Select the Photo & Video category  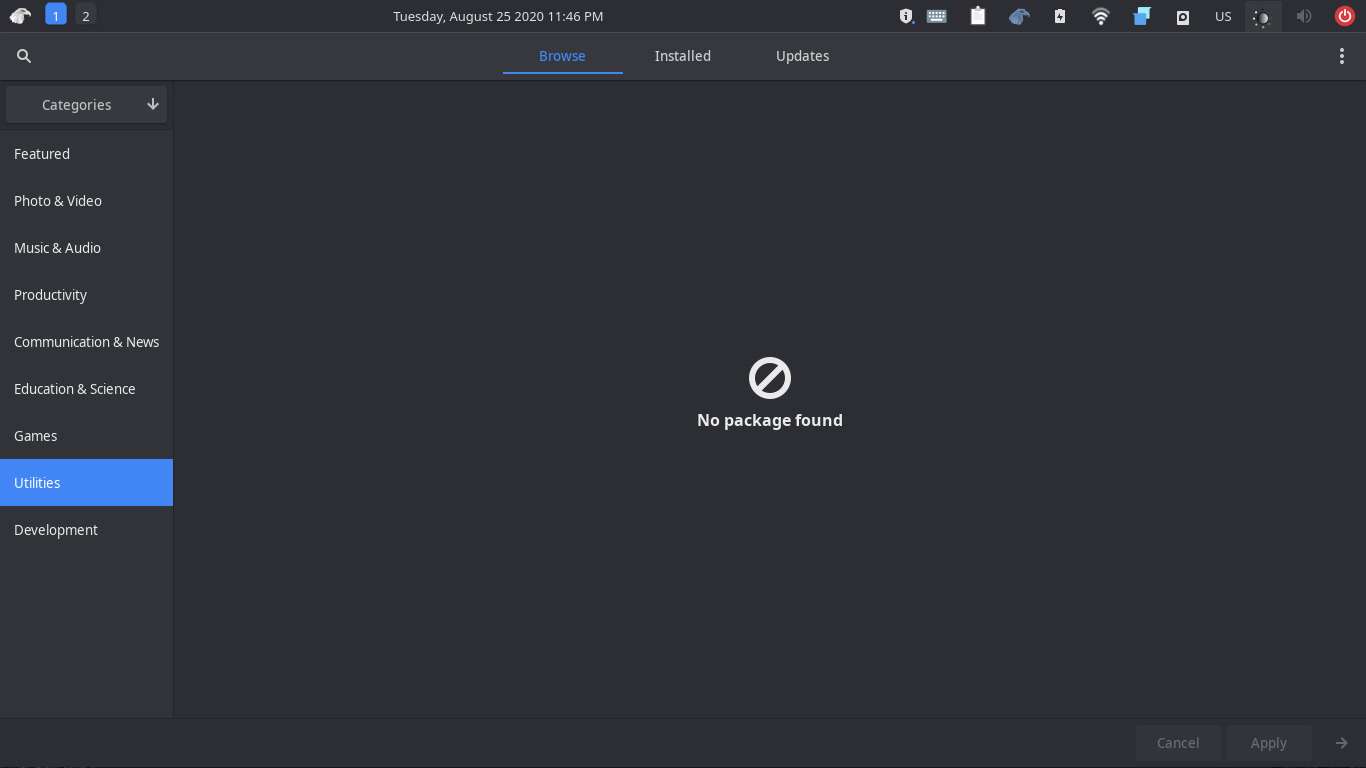(x=86, y=201)
